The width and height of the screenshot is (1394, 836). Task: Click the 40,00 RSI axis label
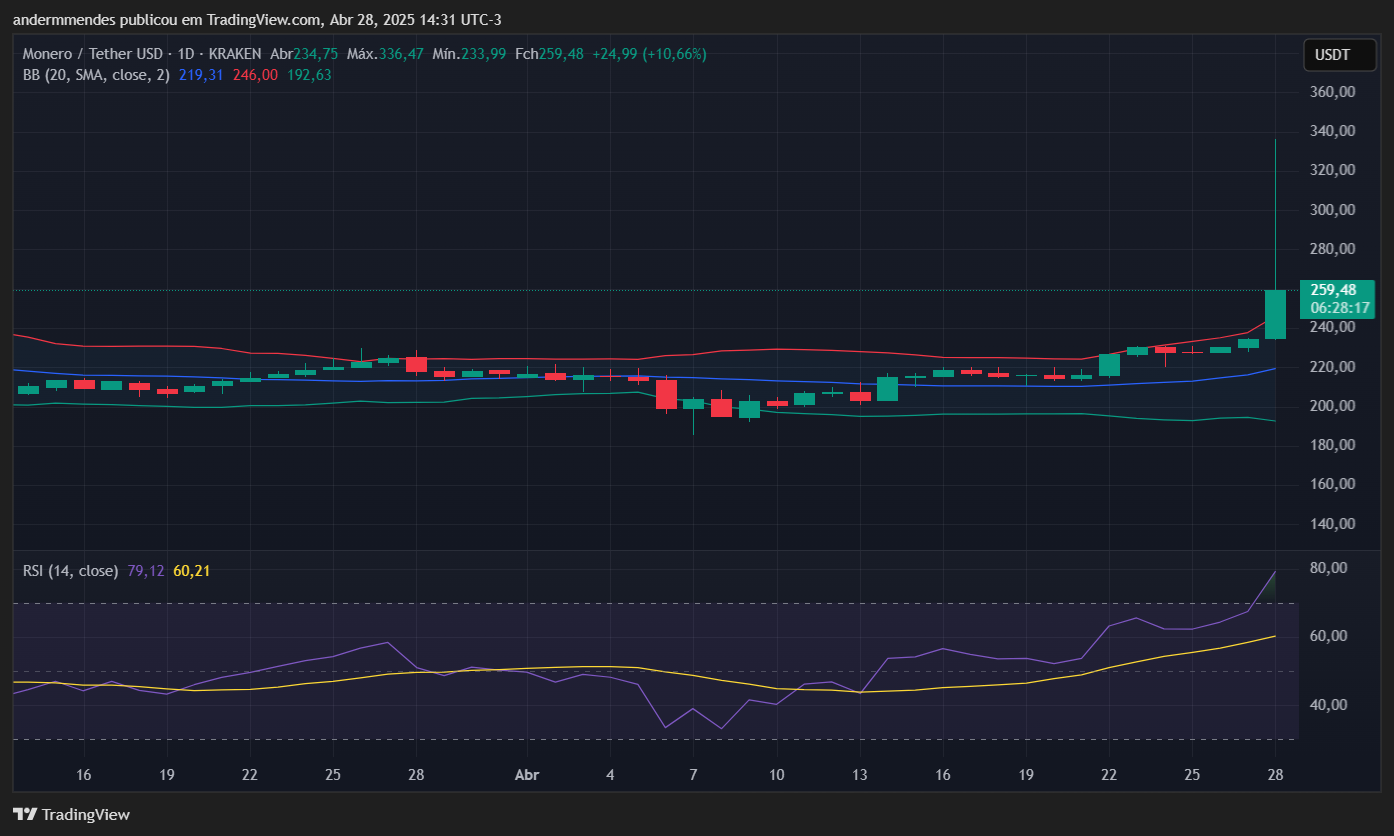point(1329,705)
